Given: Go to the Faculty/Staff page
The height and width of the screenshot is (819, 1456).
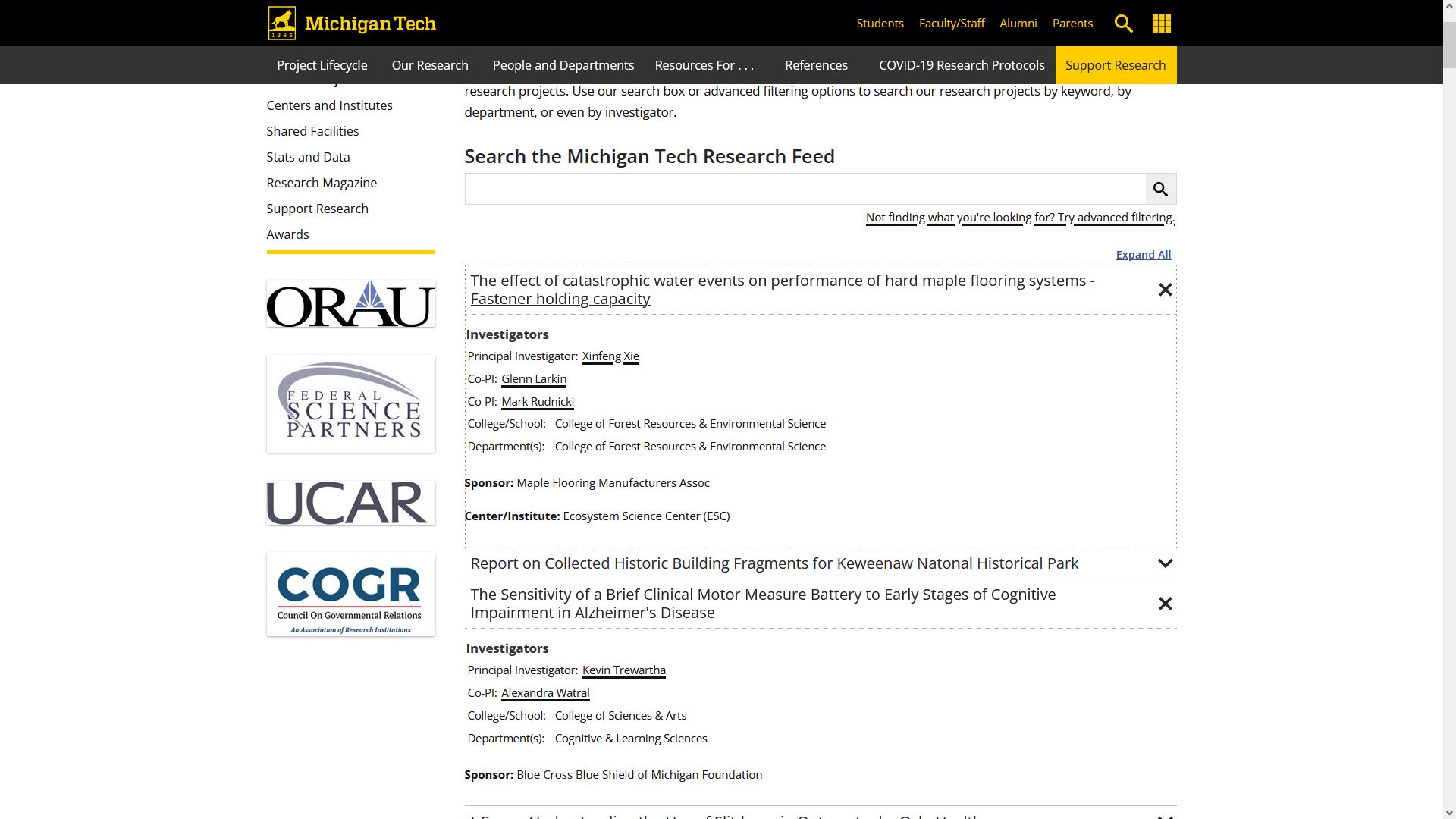Looking at the screenshot, I should [952, 24].
